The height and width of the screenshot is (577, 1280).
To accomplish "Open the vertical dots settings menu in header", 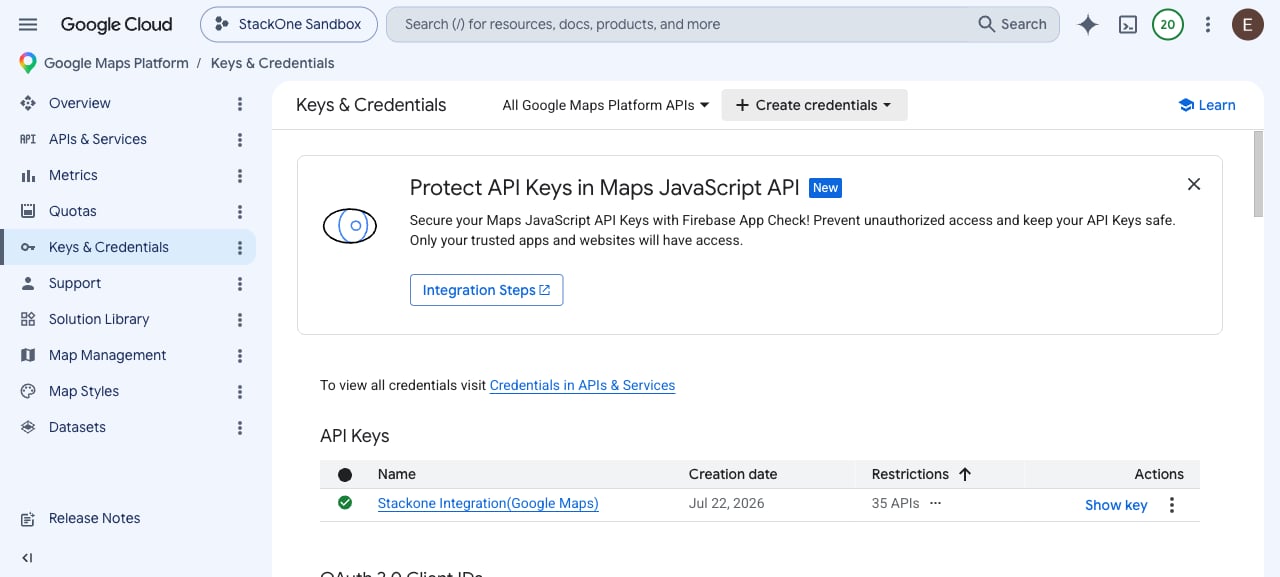I will tap(1208, 25).
